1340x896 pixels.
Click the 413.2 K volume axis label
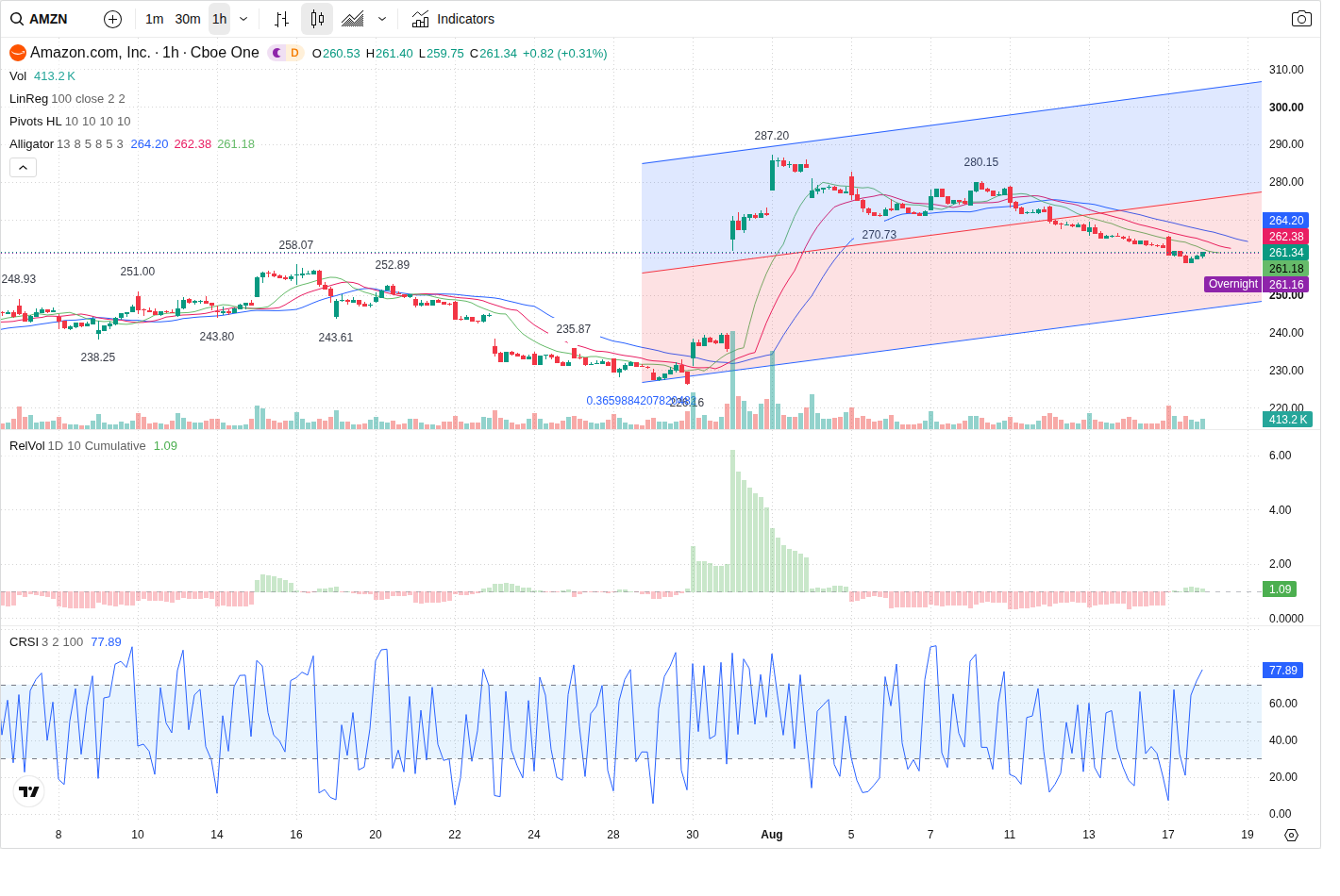[1288, 420]
